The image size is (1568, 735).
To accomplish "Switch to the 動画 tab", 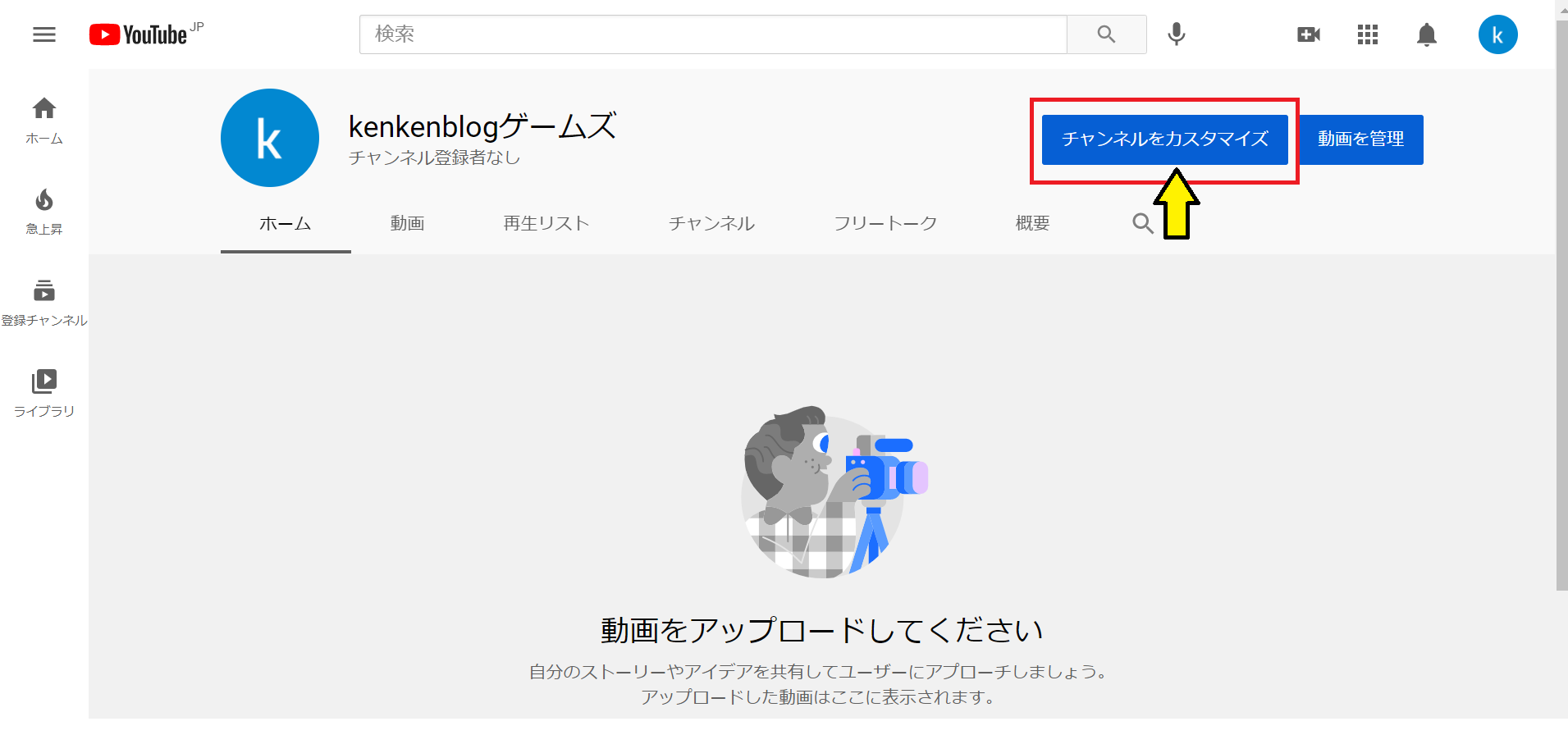I will (407, 223).
